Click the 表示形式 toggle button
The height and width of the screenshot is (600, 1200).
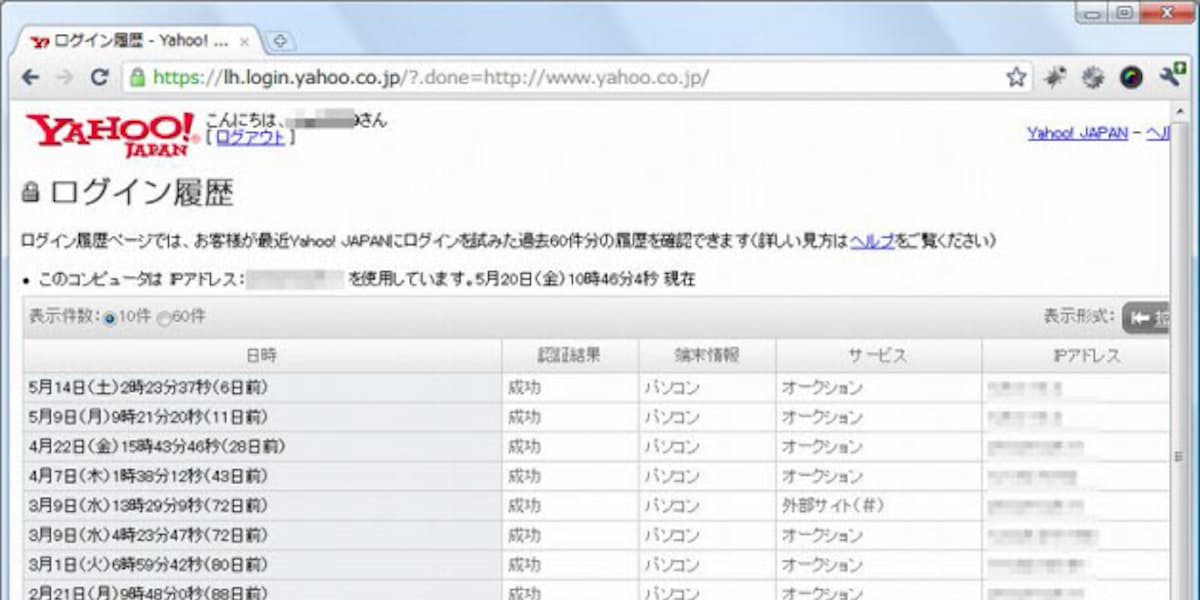(x=1146, y=317)
